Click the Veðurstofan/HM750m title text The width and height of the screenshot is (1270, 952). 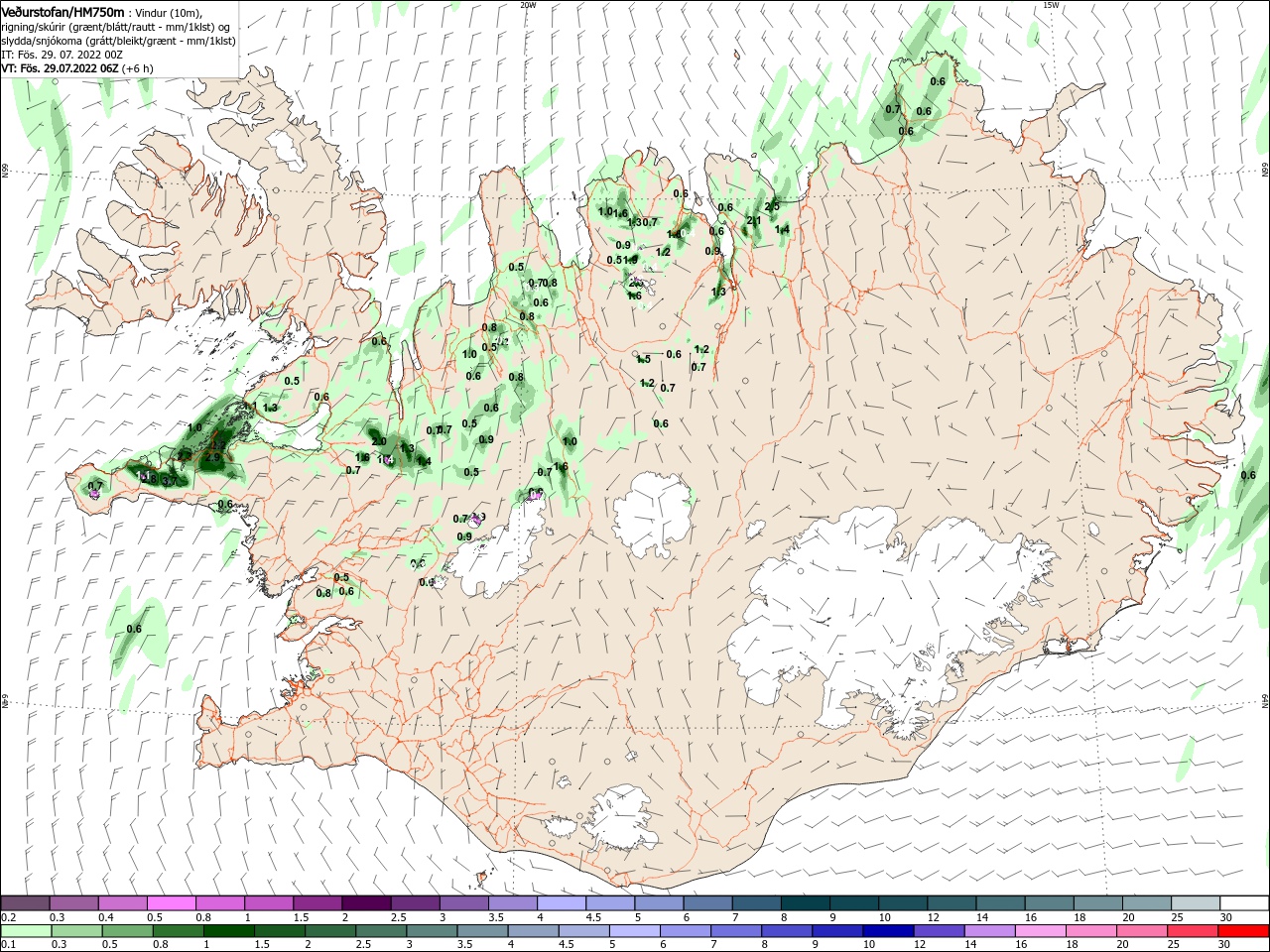pos(63,12)
